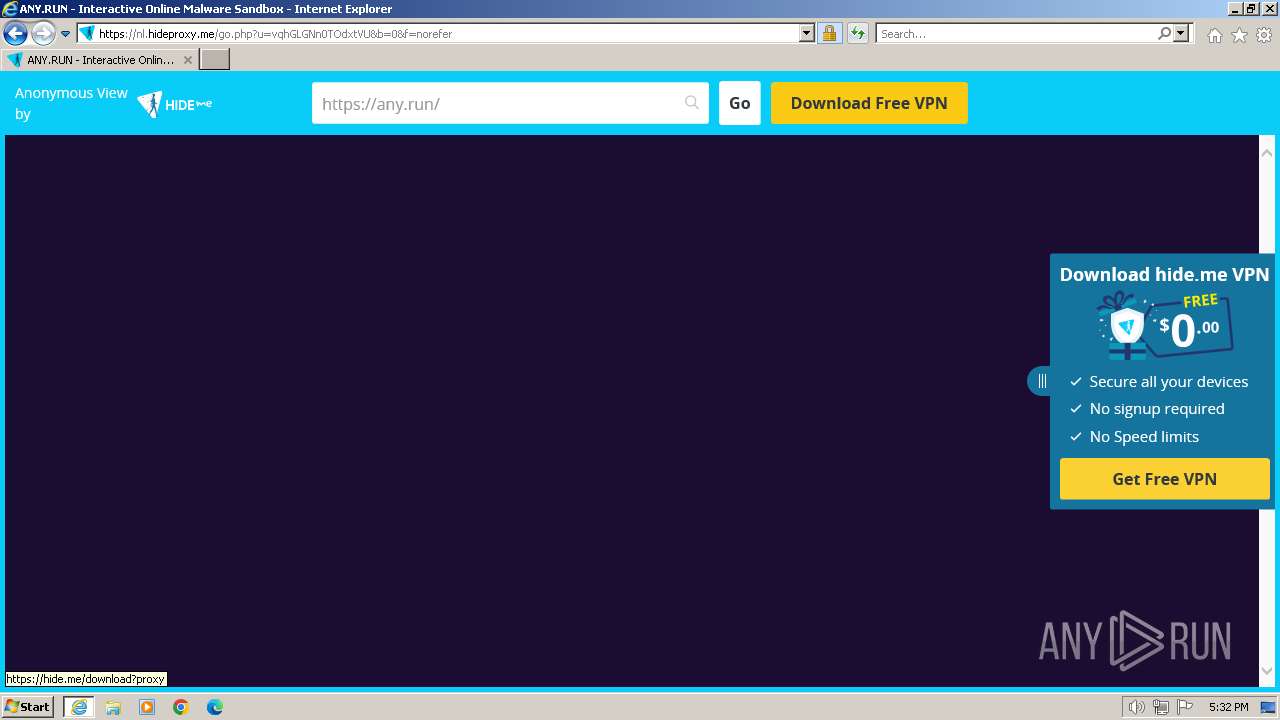
Task: Click the volume speaker tray icon
Action: coord(1137,707)
